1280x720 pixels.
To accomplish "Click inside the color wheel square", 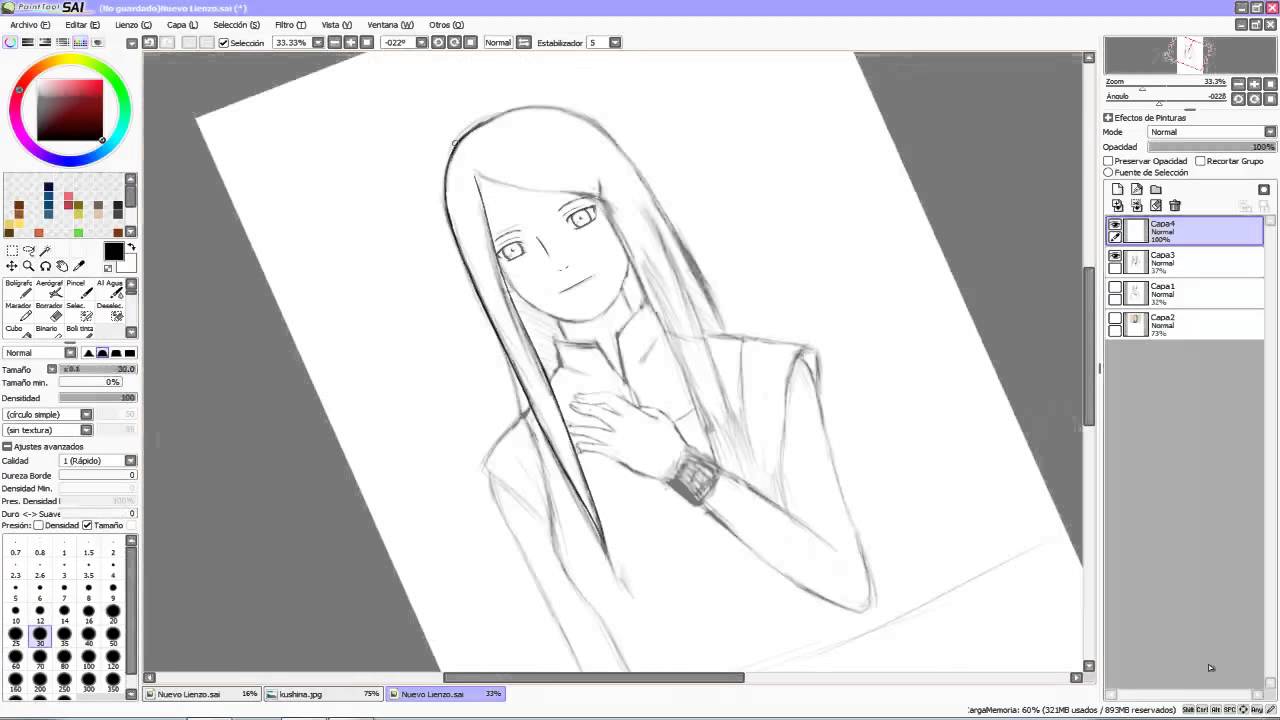I will pyautogui.click(x=70, y=110).
